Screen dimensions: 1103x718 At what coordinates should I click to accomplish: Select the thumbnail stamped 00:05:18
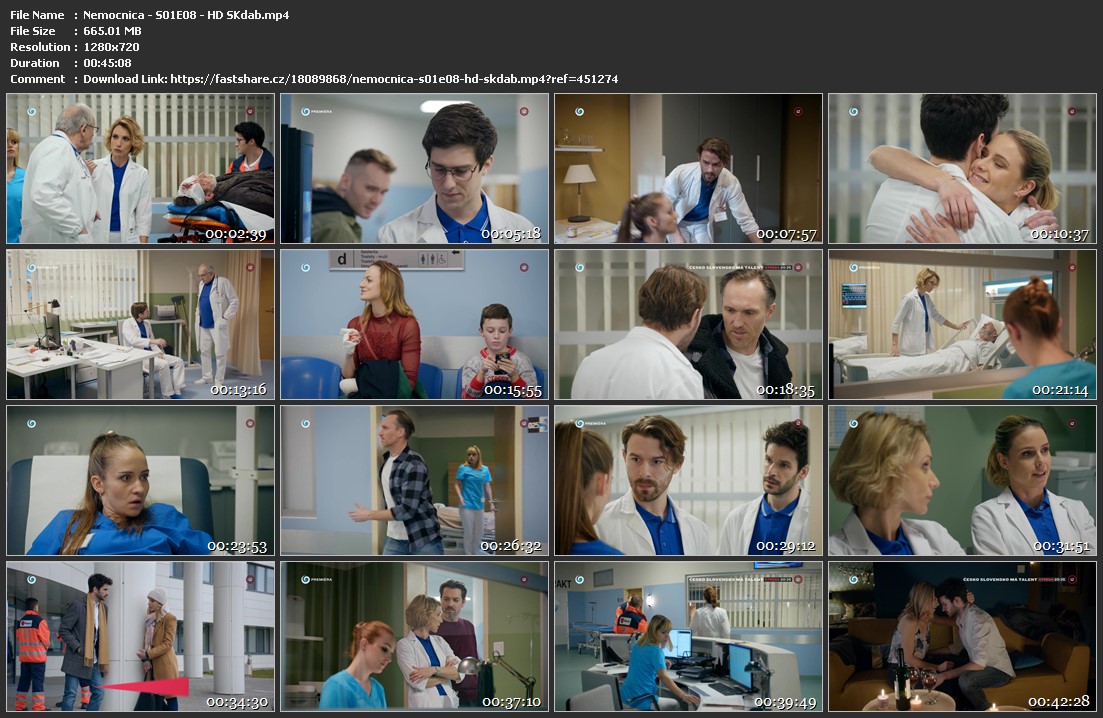pyautogui.click(x=414, y=169)
